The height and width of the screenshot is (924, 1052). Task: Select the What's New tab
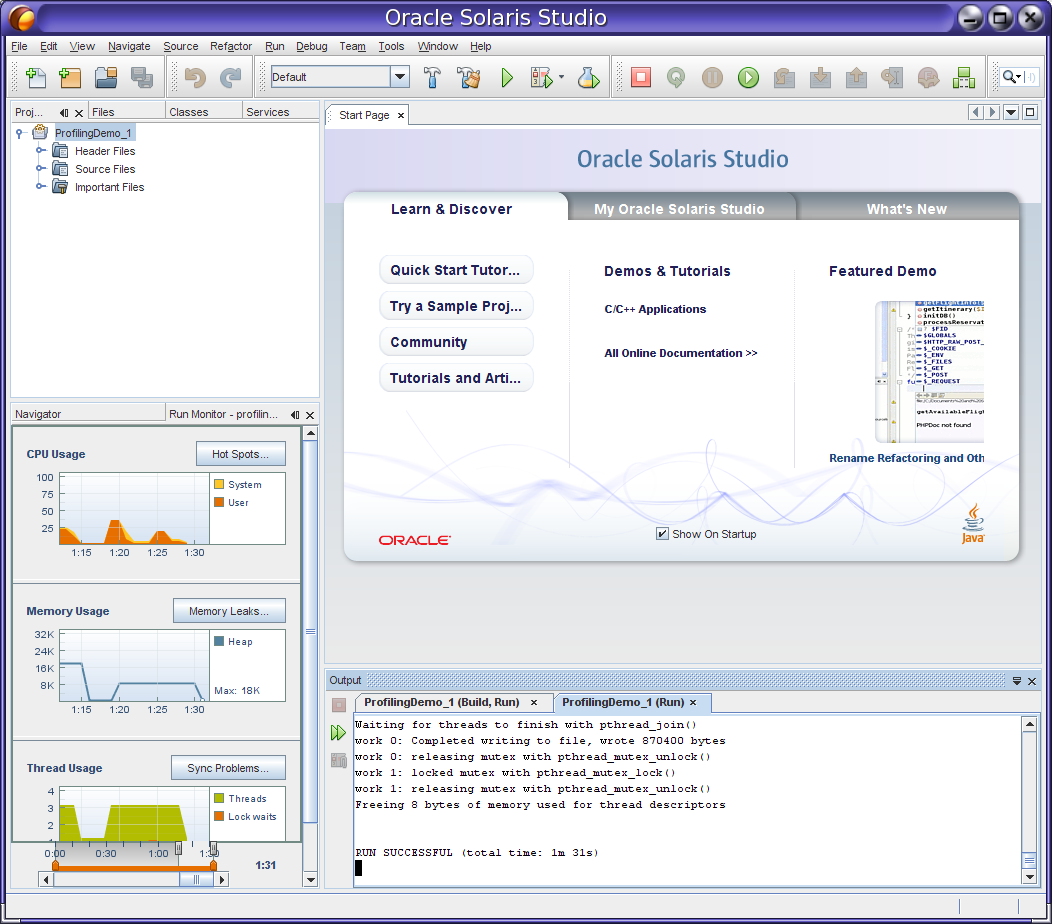[906, 209]
